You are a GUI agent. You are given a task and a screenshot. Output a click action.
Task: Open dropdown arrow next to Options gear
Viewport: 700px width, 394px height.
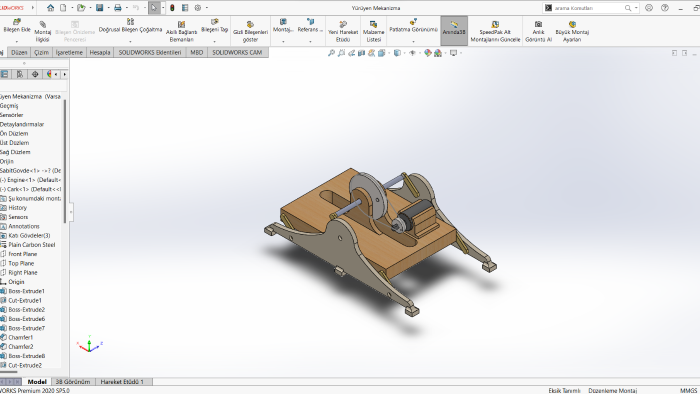point(207,8)
